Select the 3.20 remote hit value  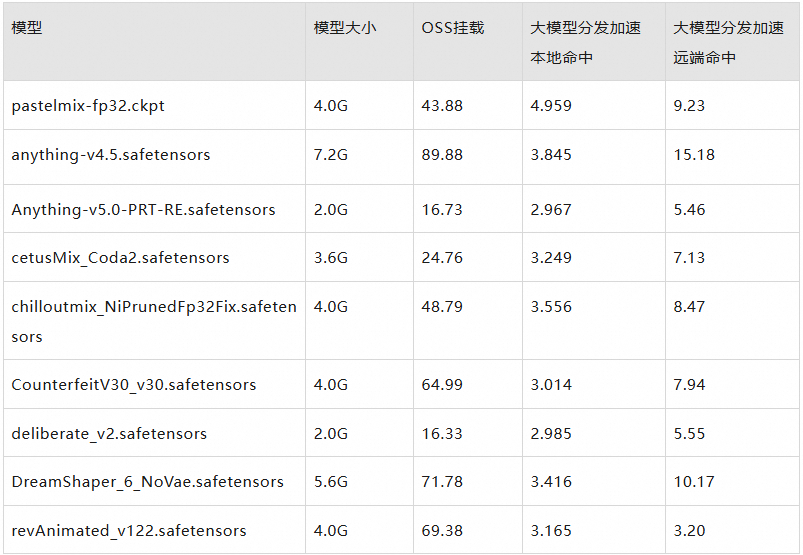pyautogui.click(x=689, y=530)
